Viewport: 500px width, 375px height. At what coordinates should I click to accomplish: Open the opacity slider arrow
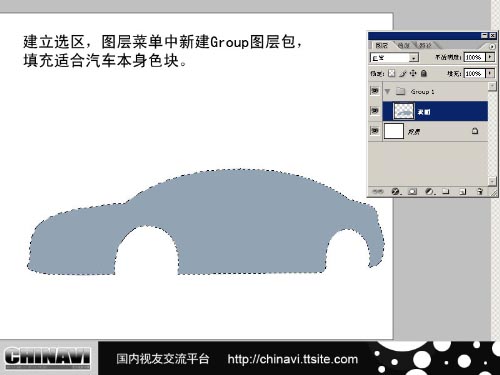pos(490,57)
